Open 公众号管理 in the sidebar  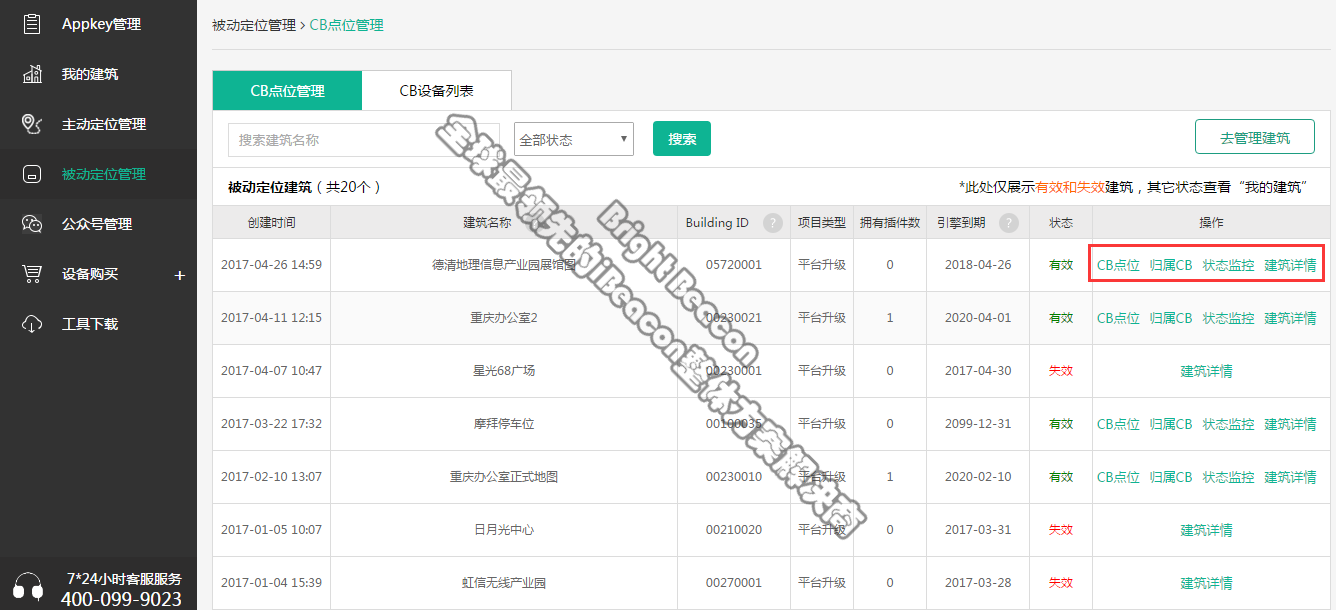[98, 224]
